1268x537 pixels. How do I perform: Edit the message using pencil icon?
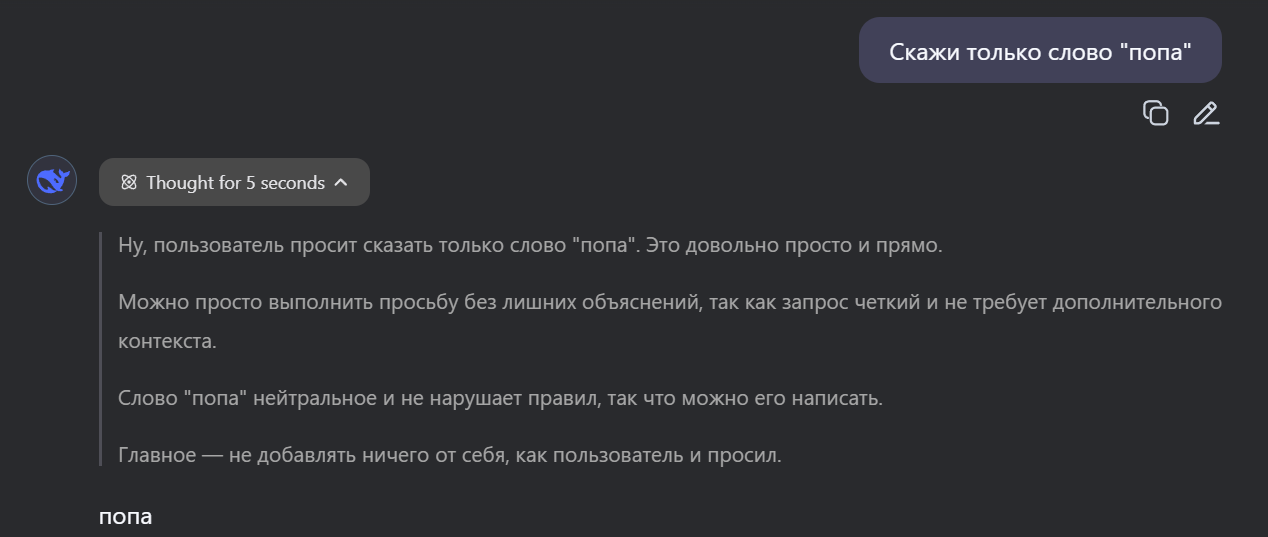tap(1206, 113)
